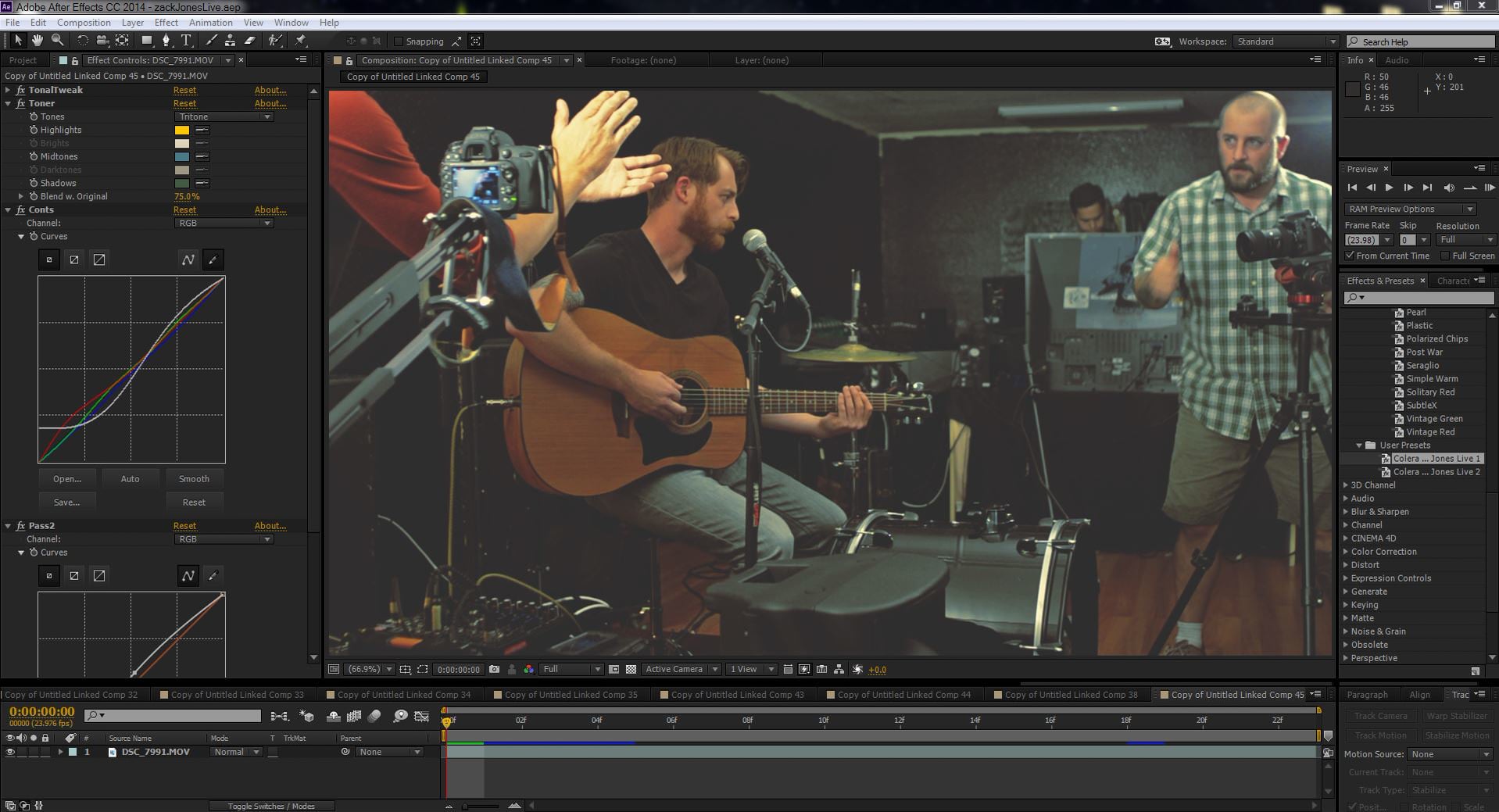
Task: Expand the TonalTweak effect properties
Action: [8, 90]
